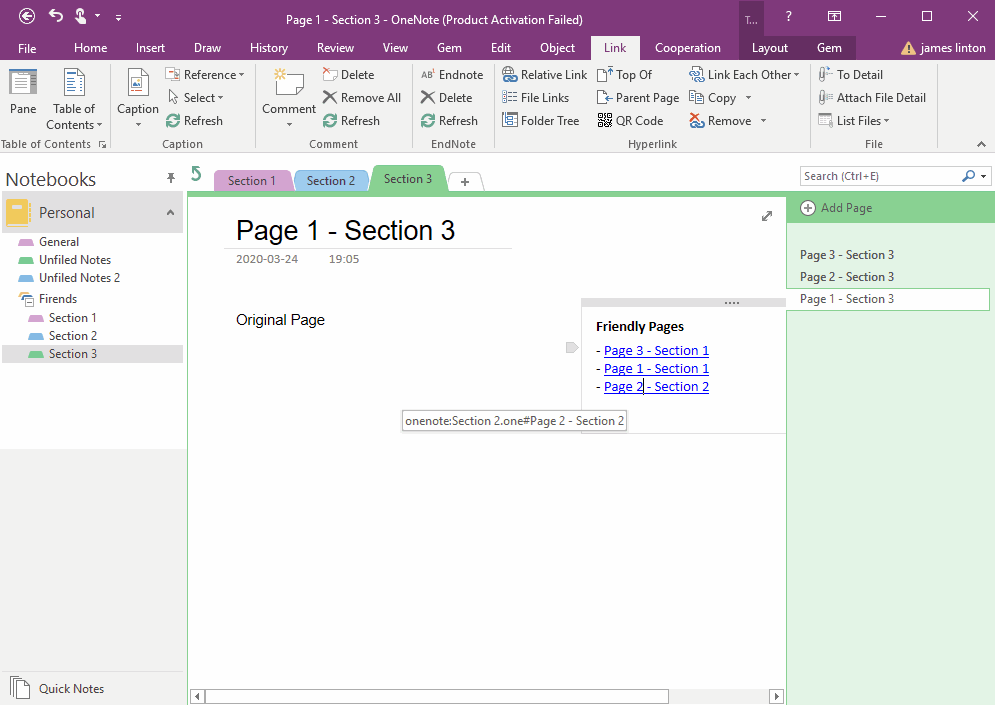Switch to the Cooperation ribbon tab
Viewport: 995px width, 705px height.
pos(688,48)
